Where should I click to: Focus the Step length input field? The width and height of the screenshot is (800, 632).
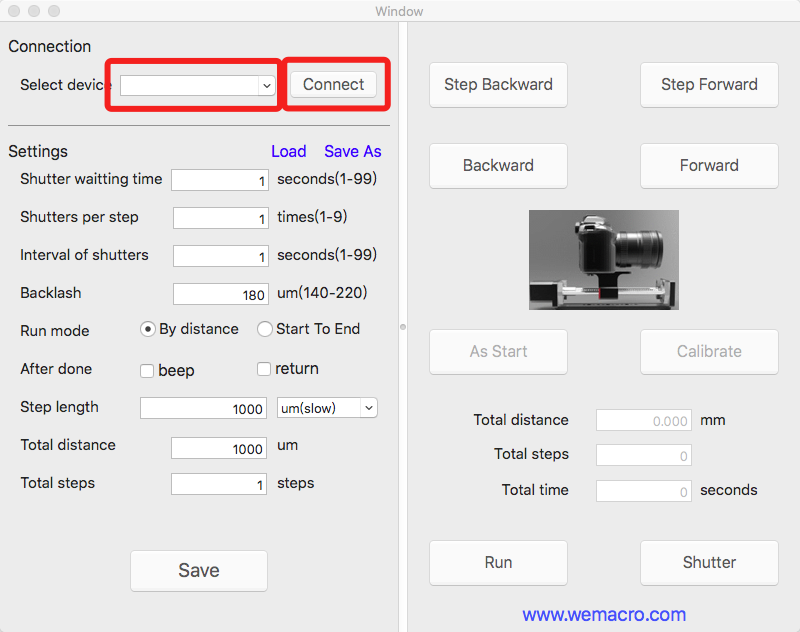click(203, 408)
